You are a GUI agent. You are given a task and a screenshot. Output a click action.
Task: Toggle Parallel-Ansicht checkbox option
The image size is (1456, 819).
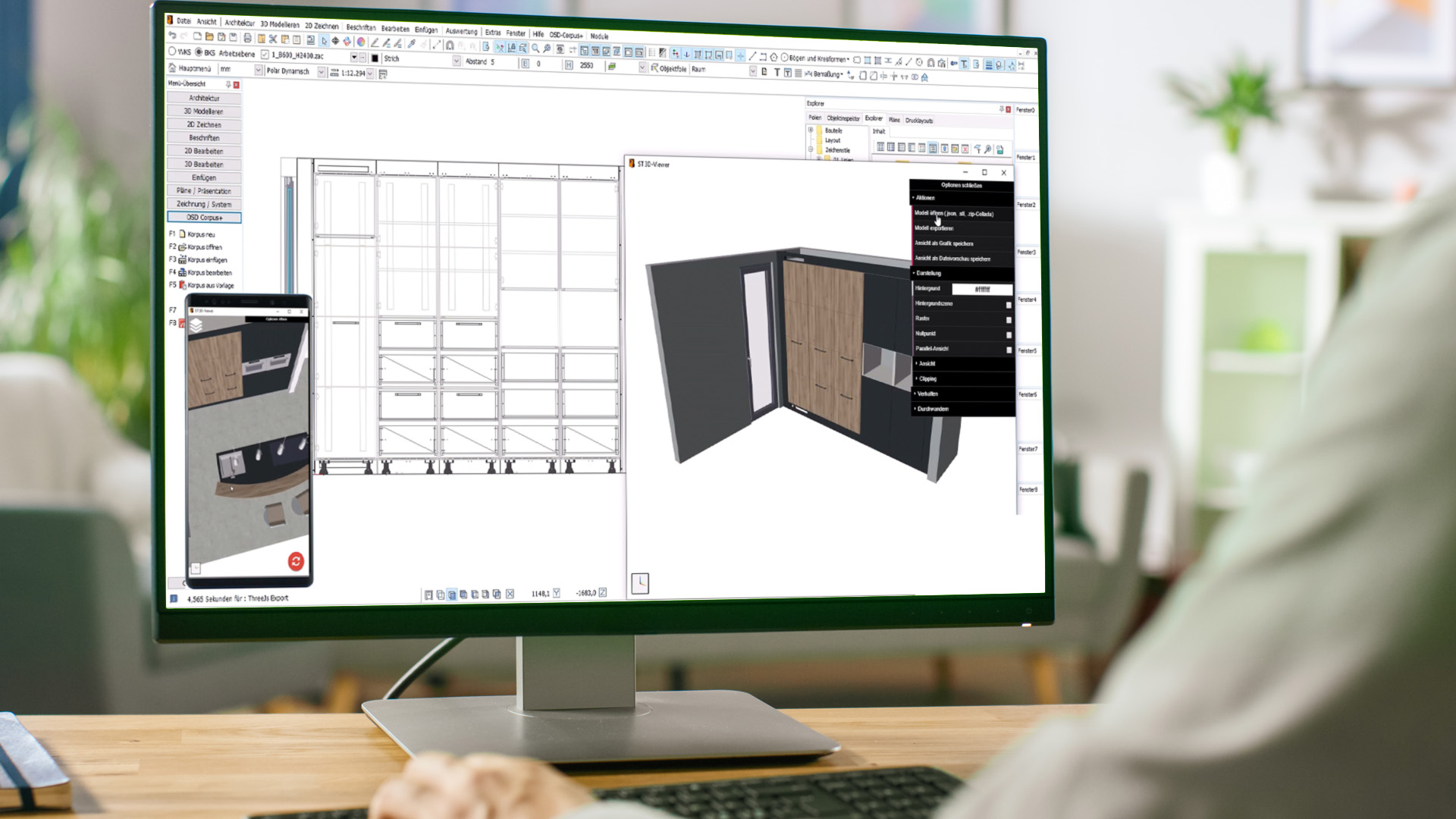tap(1007, 348)
